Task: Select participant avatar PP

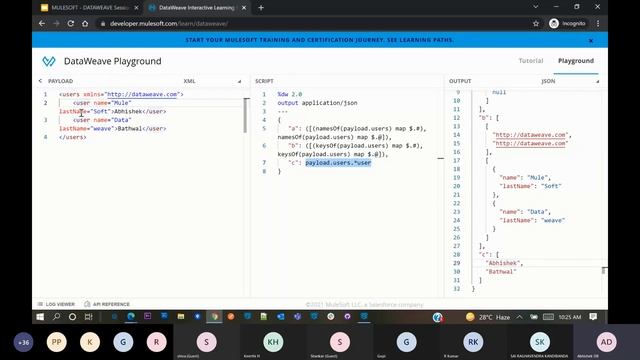Action: (56, 342)
